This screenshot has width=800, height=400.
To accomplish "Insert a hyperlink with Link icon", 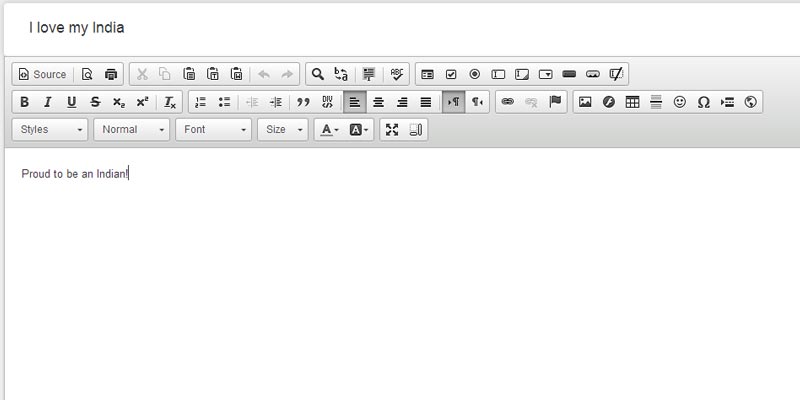I will [507, 102].
